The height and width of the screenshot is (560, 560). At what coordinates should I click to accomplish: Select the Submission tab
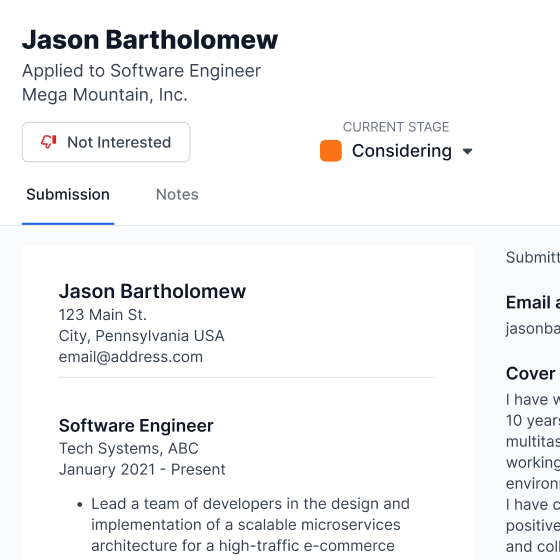[x=68, y=195]
